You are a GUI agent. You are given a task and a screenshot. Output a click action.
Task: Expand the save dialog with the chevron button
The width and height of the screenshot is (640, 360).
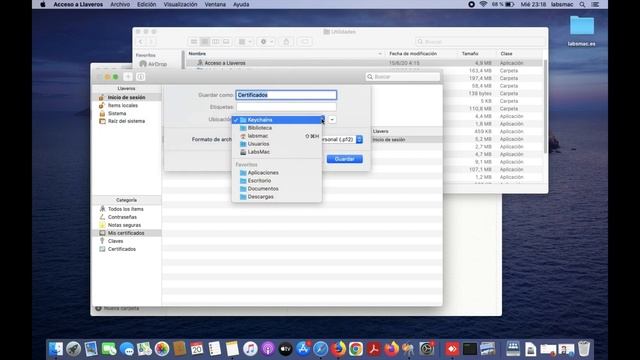point(332,120)
